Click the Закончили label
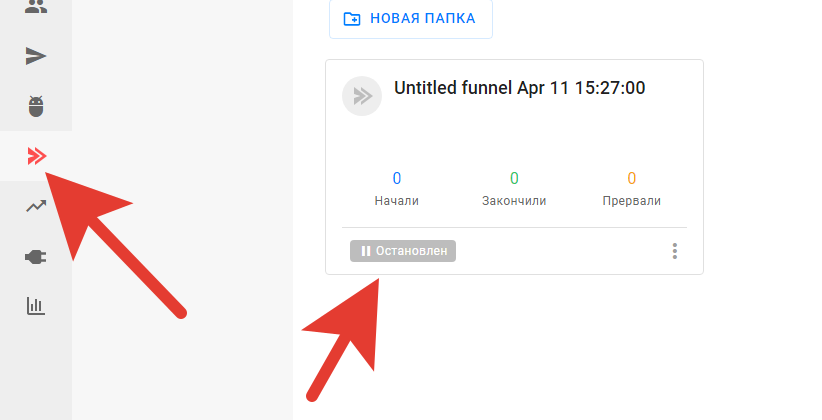This screenshot has height=420, width=822. [x=514, y=201]
